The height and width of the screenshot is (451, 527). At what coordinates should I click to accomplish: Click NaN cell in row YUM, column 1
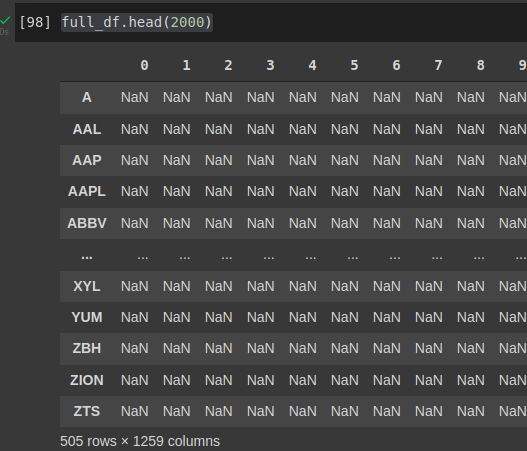pos(177,318)
